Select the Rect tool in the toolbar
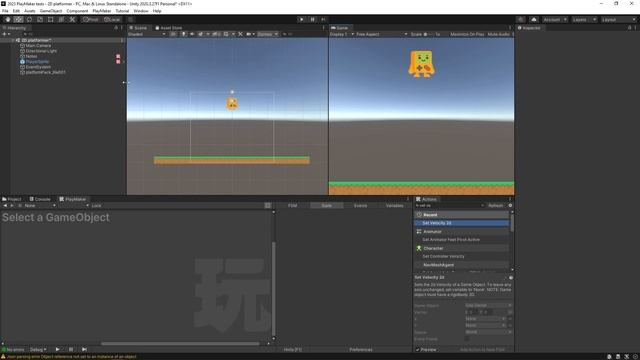The width and height of the screenshot is (640, 360). [51, 19]
